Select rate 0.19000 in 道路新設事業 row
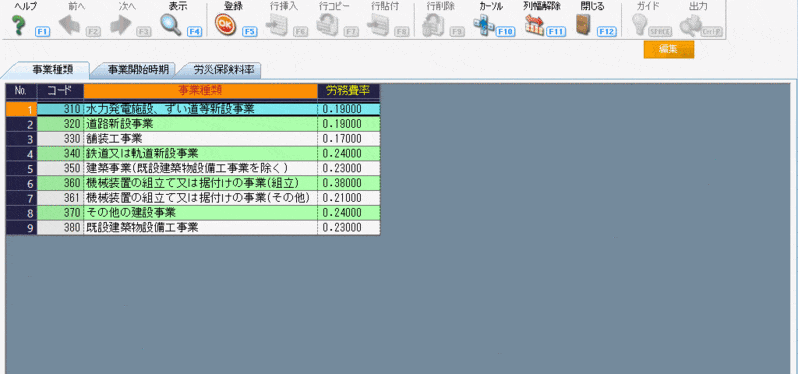 pos(349,124)
